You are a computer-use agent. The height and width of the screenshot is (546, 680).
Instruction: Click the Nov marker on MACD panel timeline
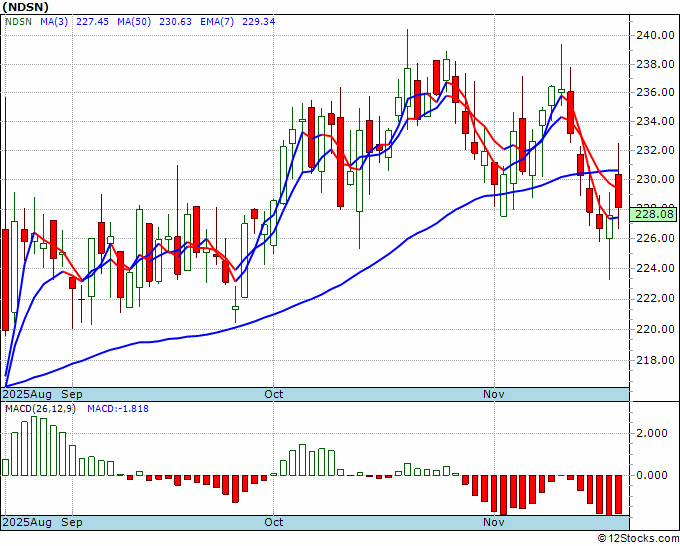pyautogui.click(x=493, y=522)
